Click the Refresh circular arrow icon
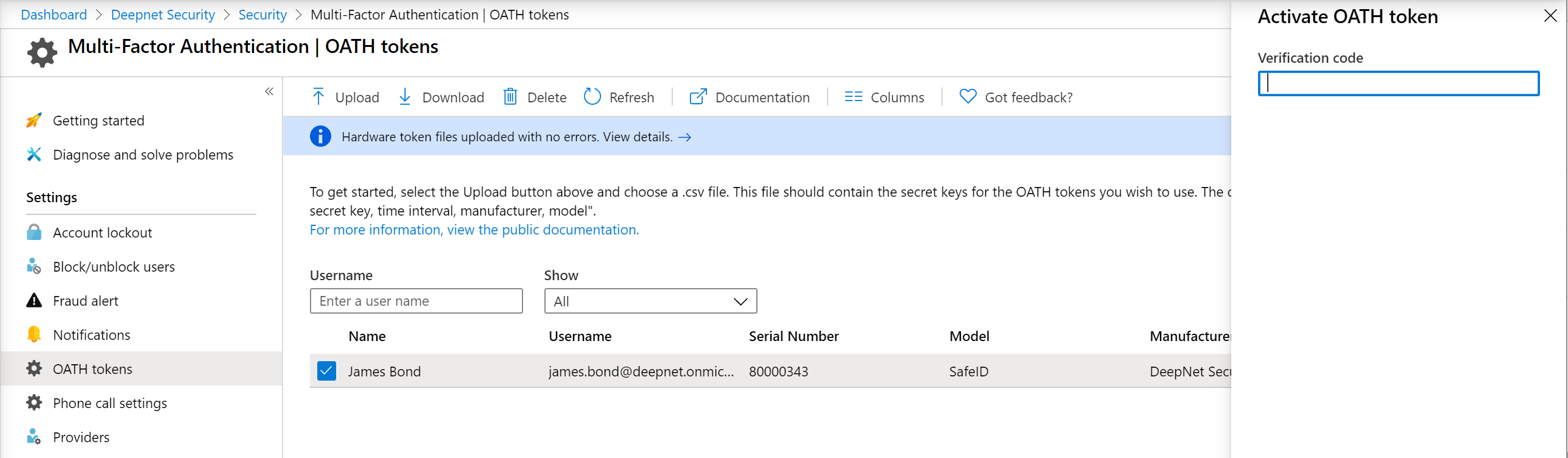The height and width of the screenshot is (458, 1568). [592, 97]
